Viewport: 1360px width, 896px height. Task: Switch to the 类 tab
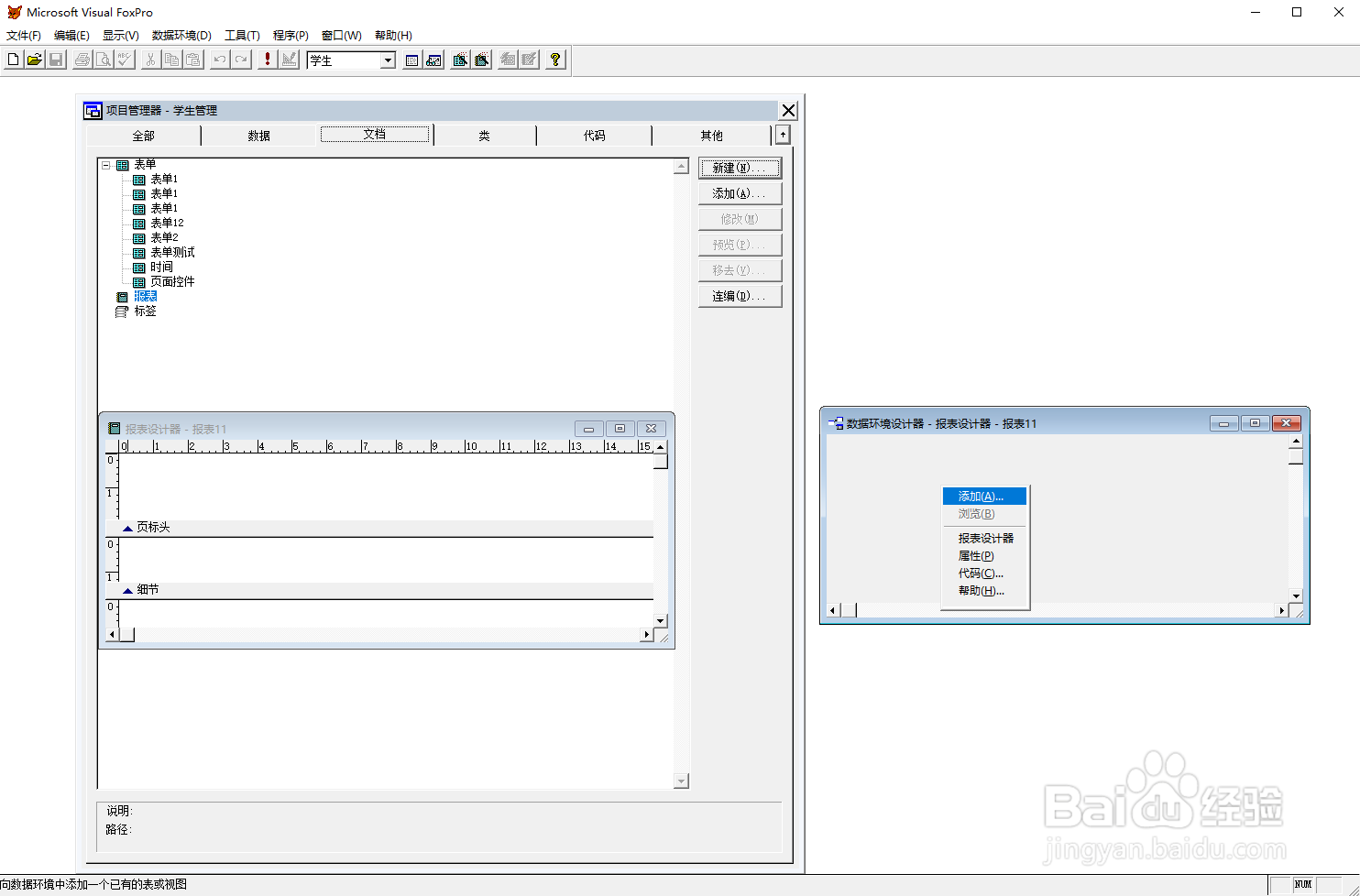(x=485, y=136)
